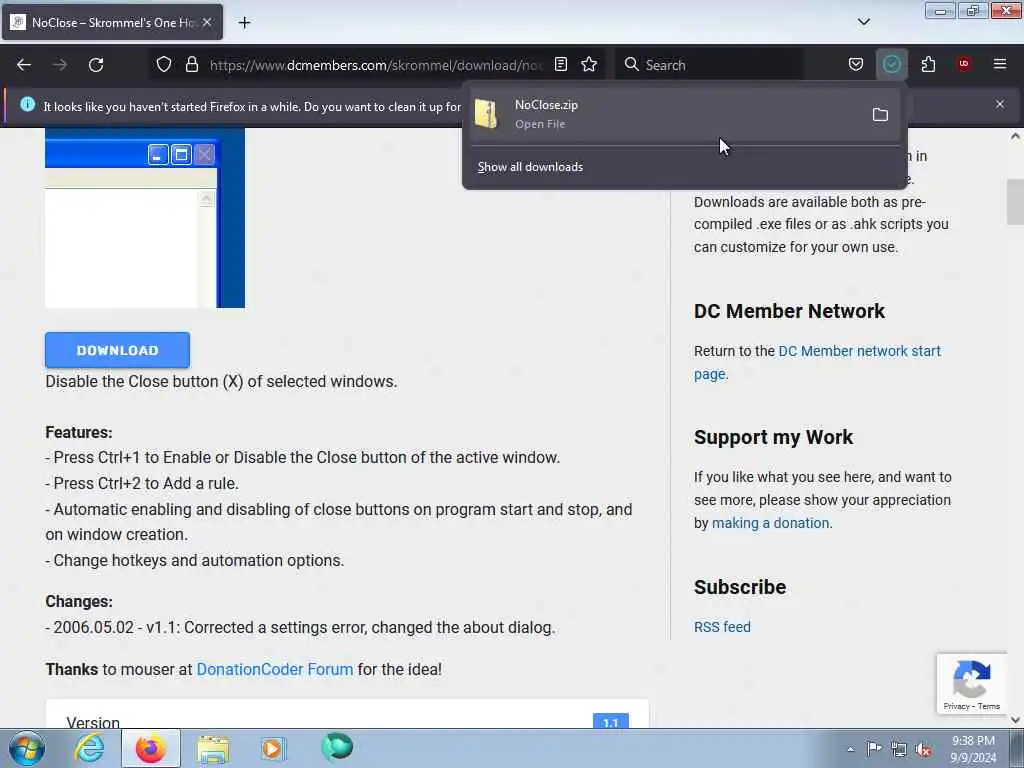Bookmark this page with the star icon
Screen dimensions: 1024x768
589,64
